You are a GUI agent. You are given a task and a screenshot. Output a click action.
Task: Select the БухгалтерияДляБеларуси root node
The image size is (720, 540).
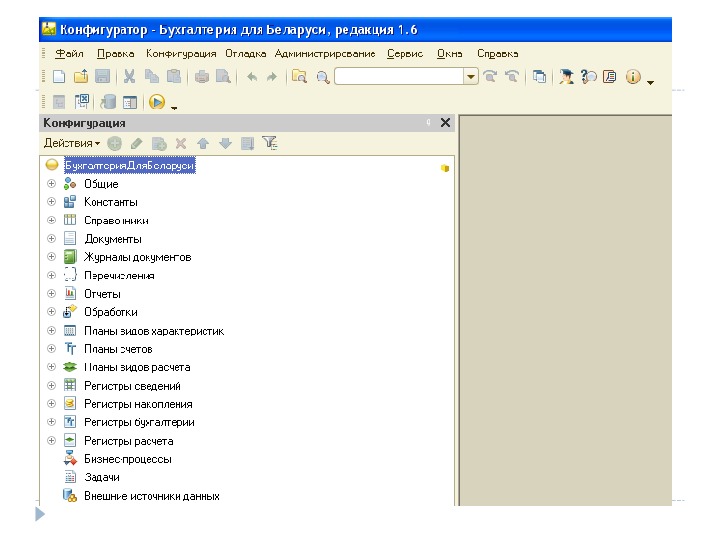pyautogui.click(x=130, y=165)
